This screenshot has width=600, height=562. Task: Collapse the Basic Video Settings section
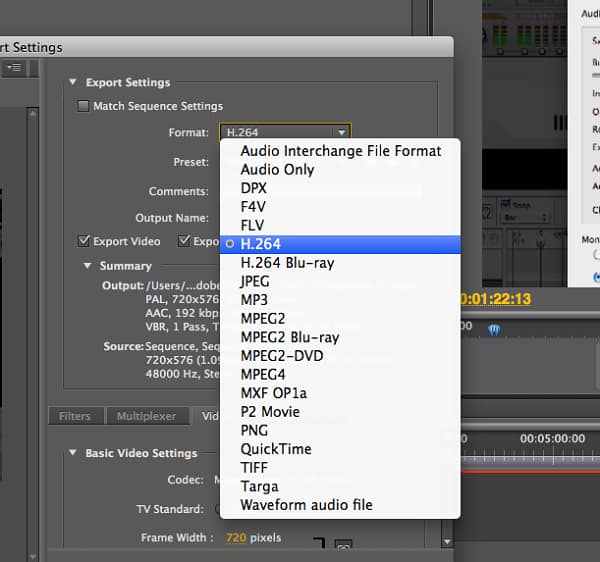[73, 453]
